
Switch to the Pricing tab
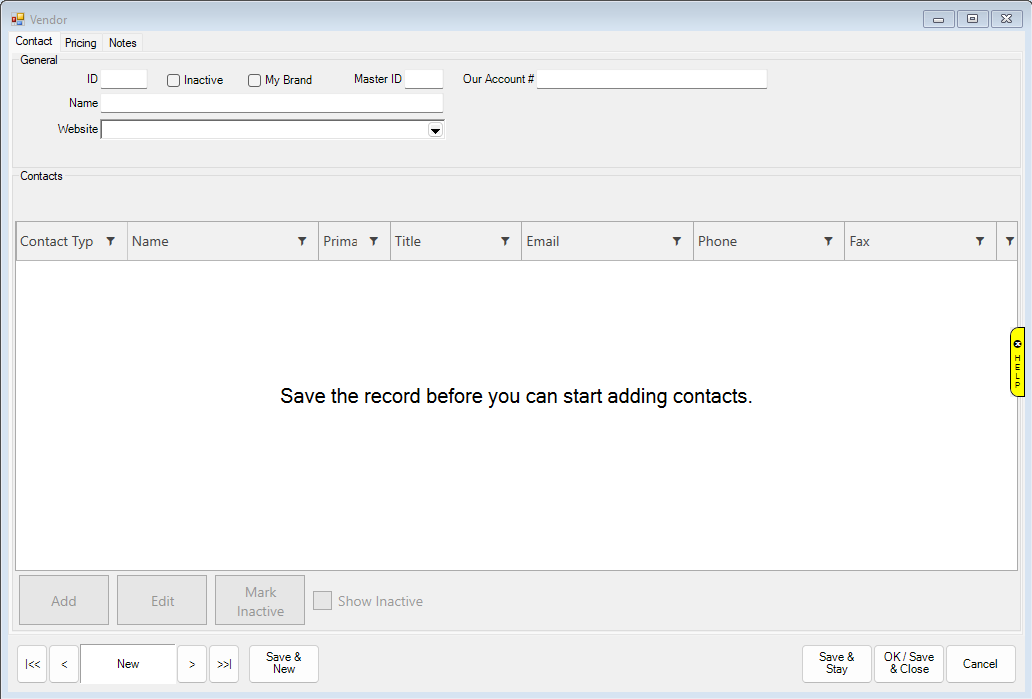[x=80, y=43]
